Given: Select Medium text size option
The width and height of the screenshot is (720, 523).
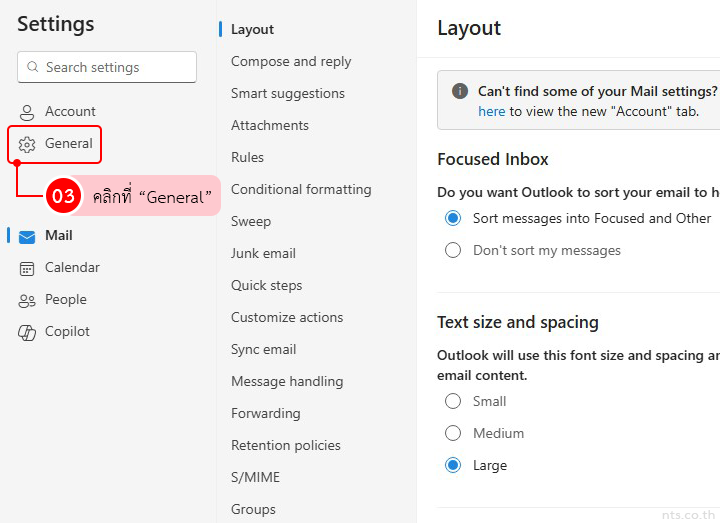Looking at the screenshot, I should [453, 433].
